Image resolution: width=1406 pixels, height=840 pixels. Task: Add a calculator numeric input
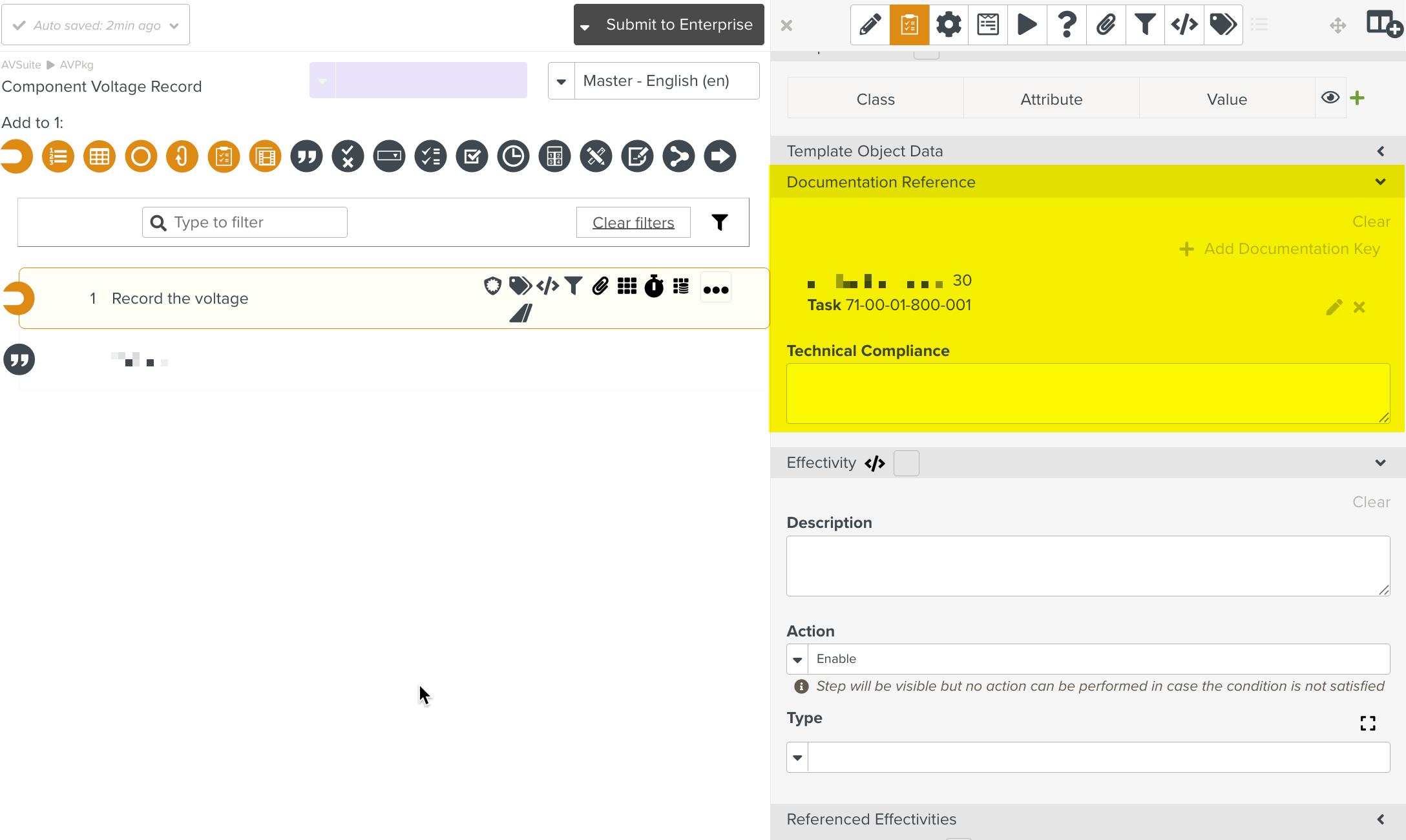click(x=554, y=156)
